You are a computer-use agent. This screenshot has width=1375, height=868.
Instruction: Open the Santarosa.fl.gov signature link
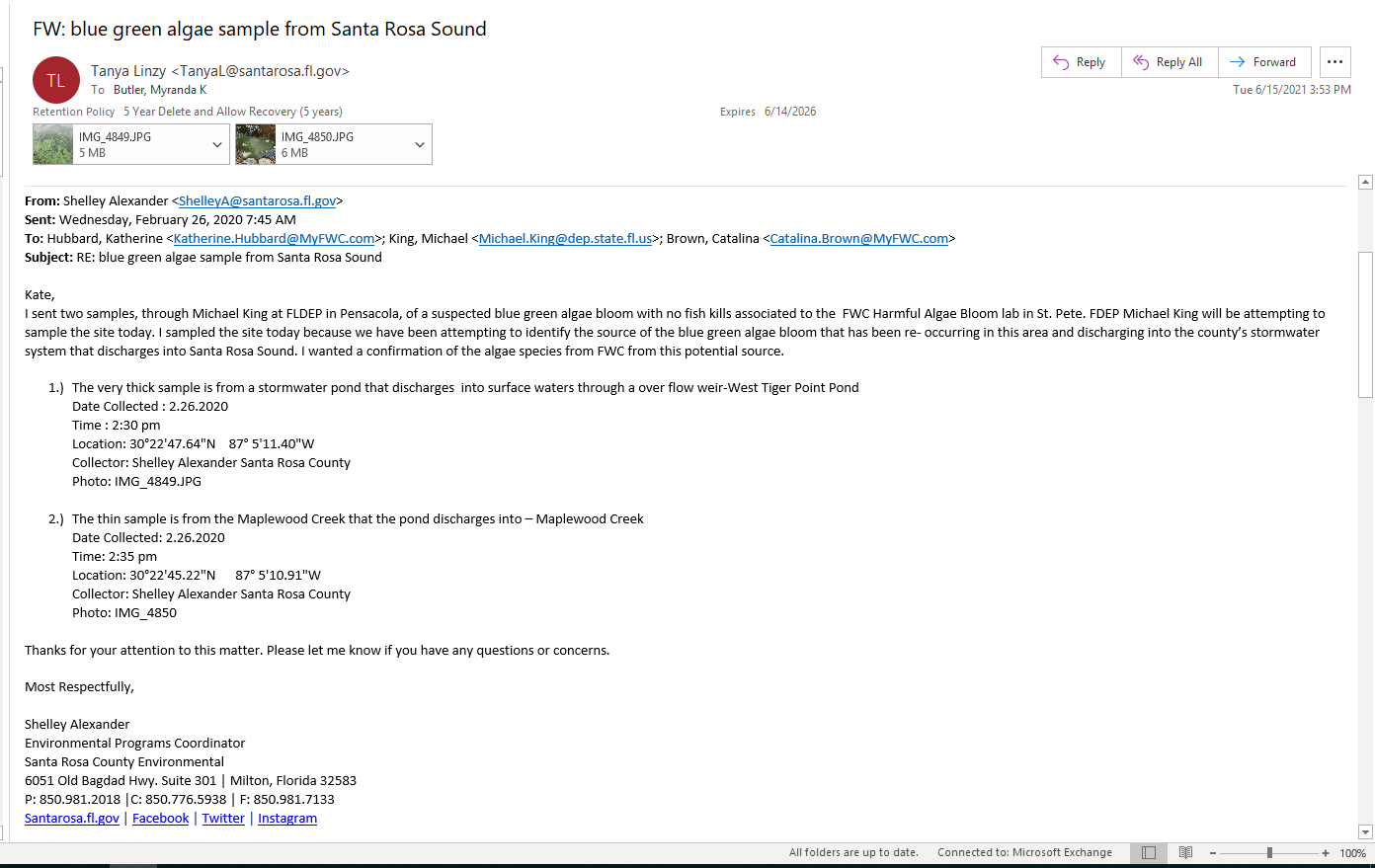72,819
